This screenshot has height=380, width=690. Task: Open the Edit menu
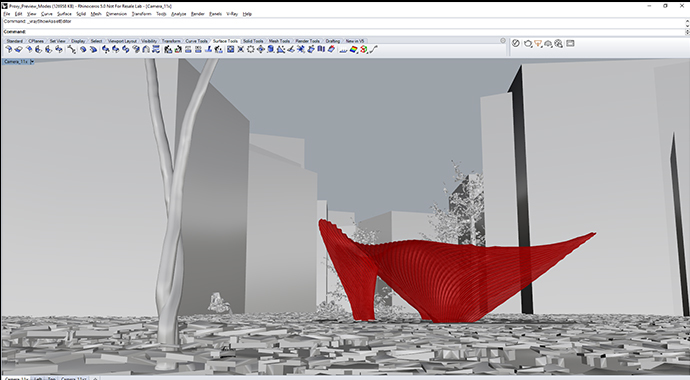coord(18,14)
